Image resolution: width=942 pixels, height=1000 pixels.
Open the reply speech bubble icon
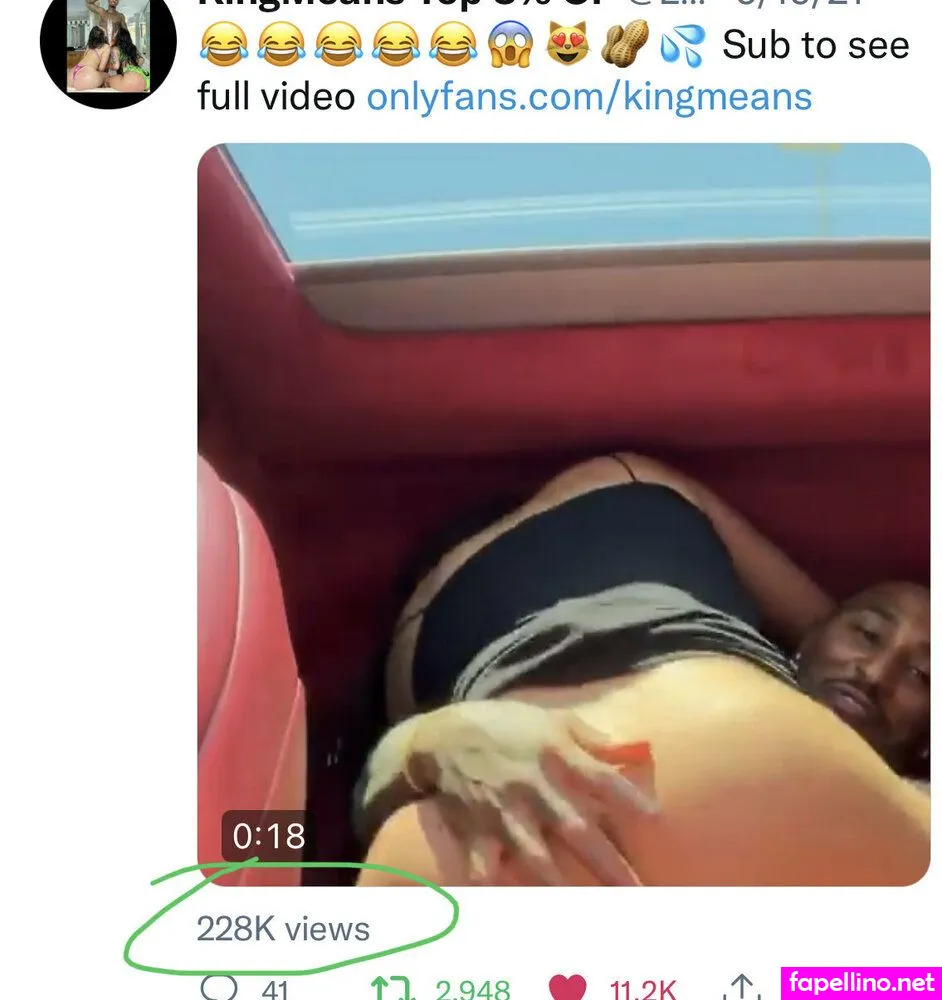[219, 988]
